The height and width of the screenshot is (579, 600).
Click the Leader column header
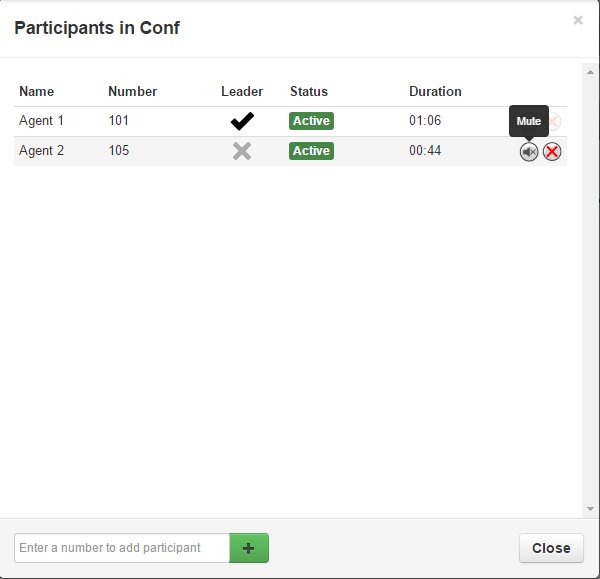tap(242, 91)
